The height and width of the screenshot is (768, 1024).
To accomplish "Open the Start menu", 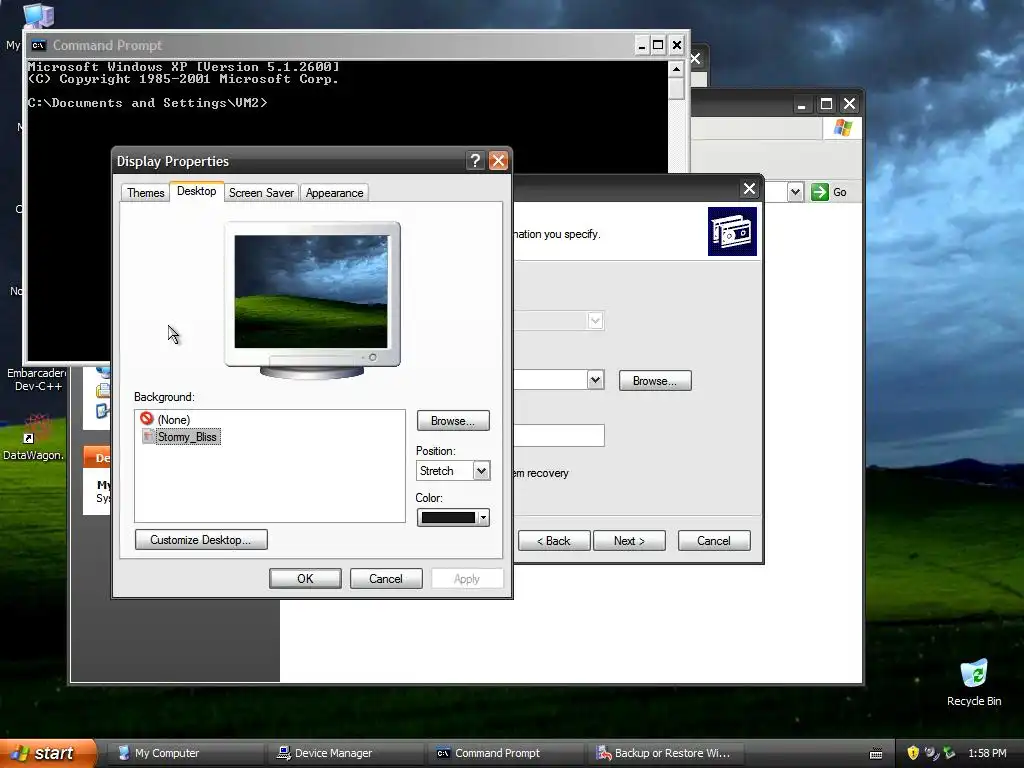I will (48, 753).
